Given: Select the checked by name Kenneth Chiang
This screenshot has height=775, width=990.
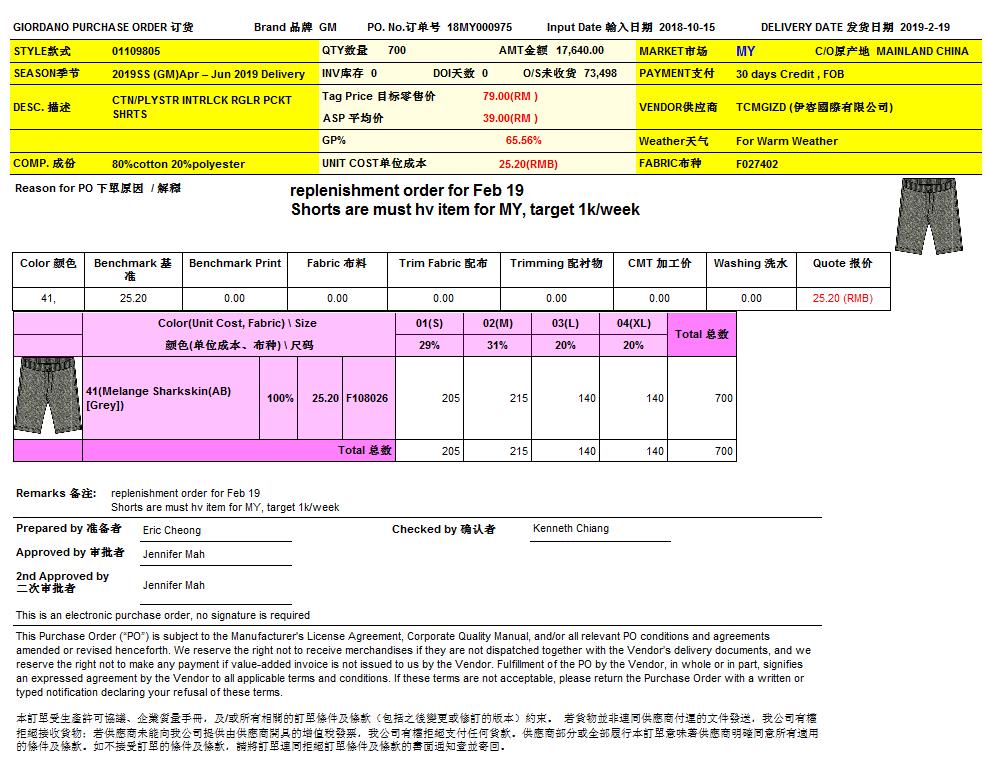Looking at the screenshot, I should click(x=570, y=528).
